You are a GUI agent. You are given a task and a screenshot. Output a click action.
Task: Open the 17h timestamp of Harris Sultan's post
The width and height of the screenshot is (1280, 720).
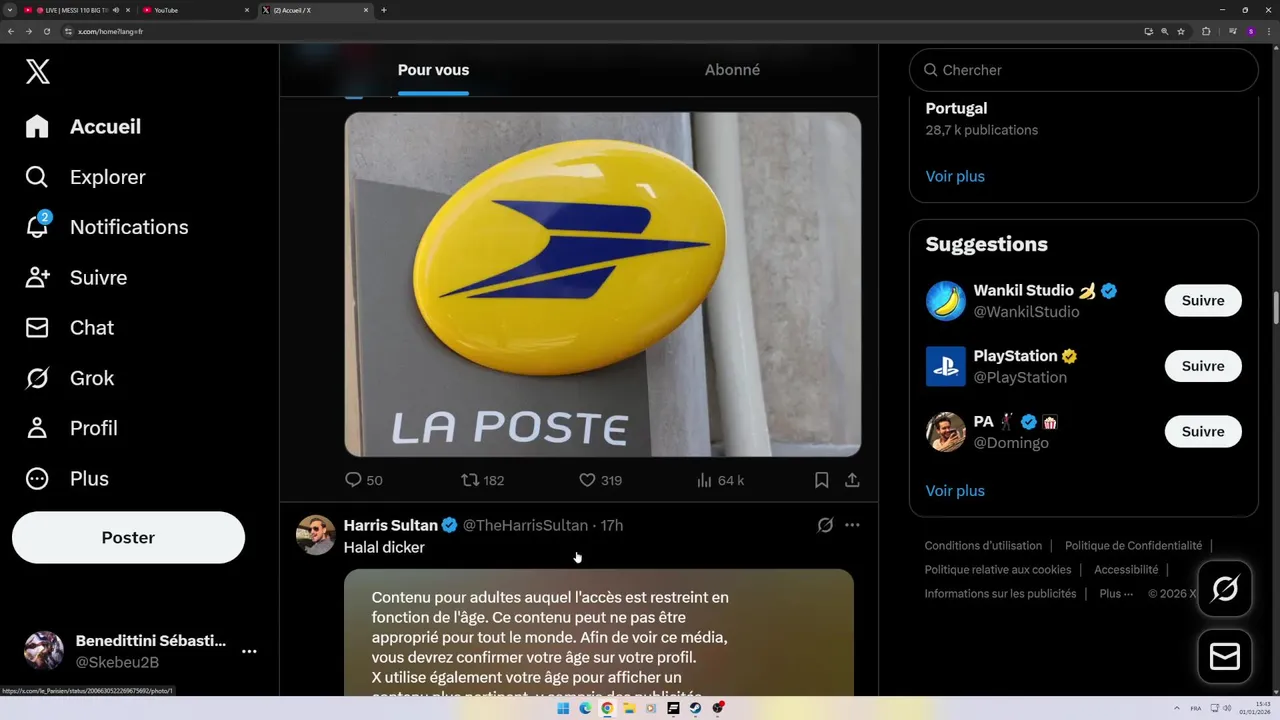[x=612, y=525]
